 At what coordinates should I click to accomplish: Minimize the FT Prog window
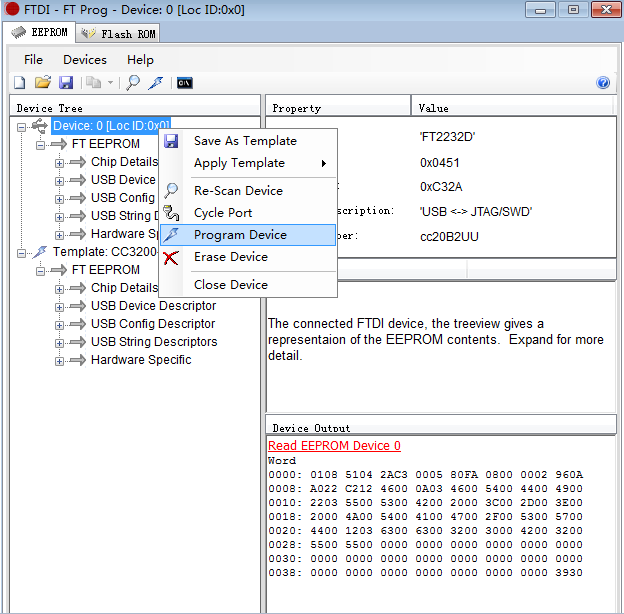coord(540,10)
